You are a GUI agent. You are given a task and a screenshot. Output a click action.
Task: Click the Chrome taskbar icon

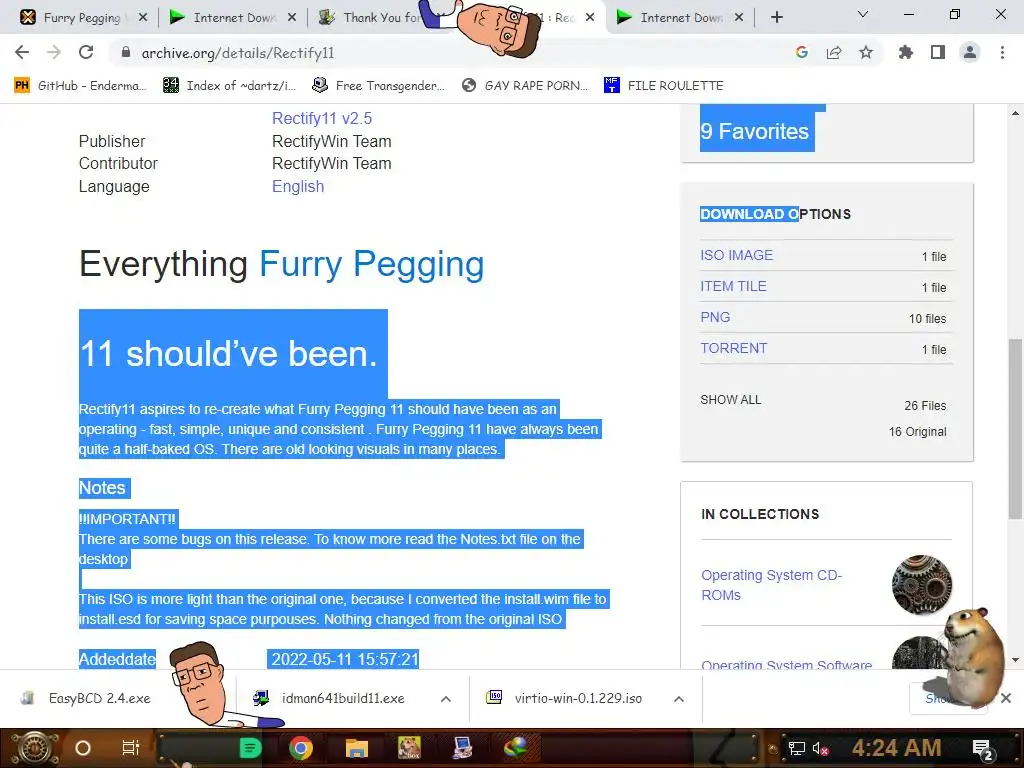click(x=301, y=748)
